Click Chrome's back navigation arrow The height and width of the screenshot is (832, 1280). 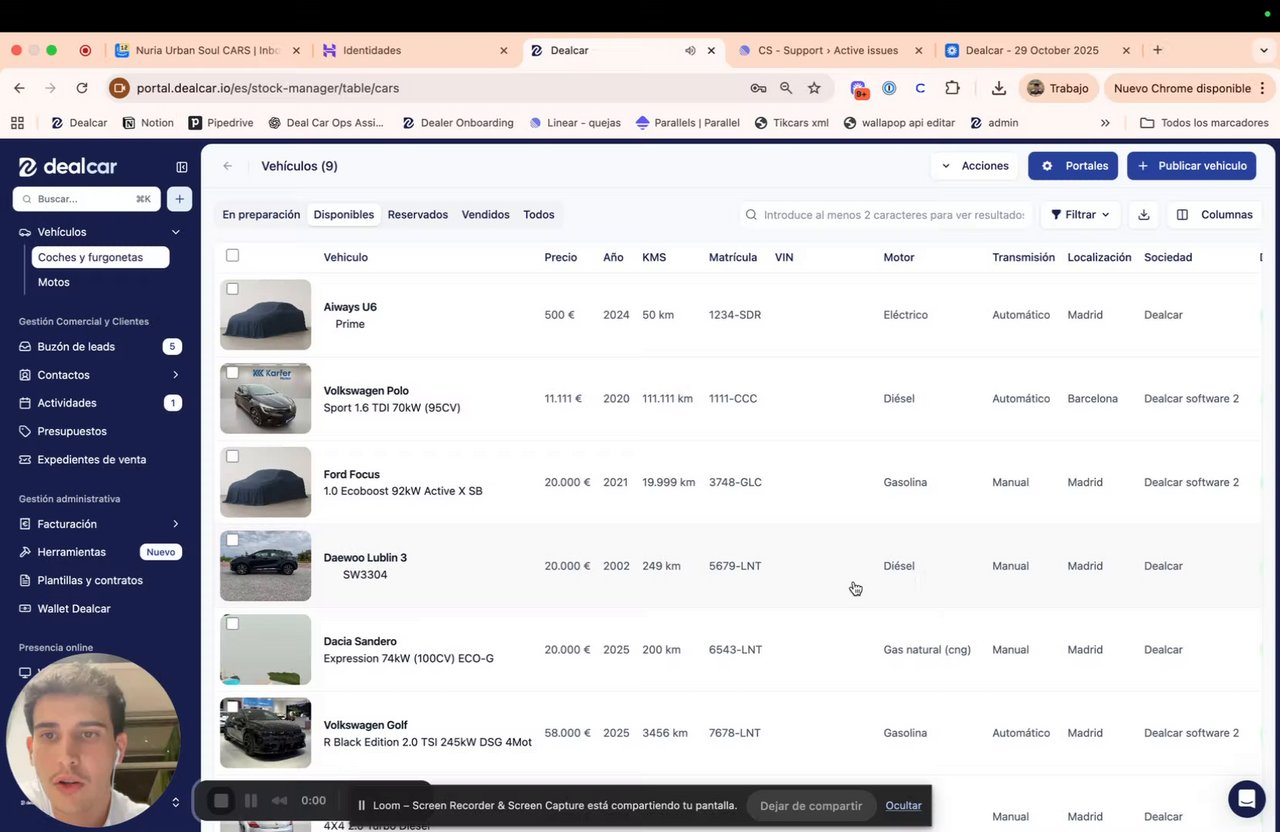click(x=19, y=88)
